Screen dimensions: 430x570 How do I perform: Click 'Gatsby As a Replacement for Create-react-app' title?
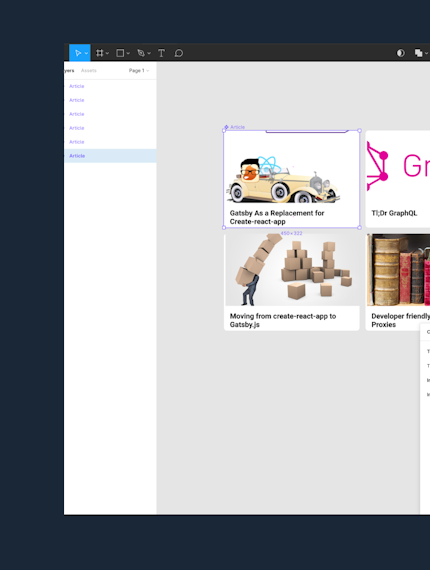tap(277, 217)
